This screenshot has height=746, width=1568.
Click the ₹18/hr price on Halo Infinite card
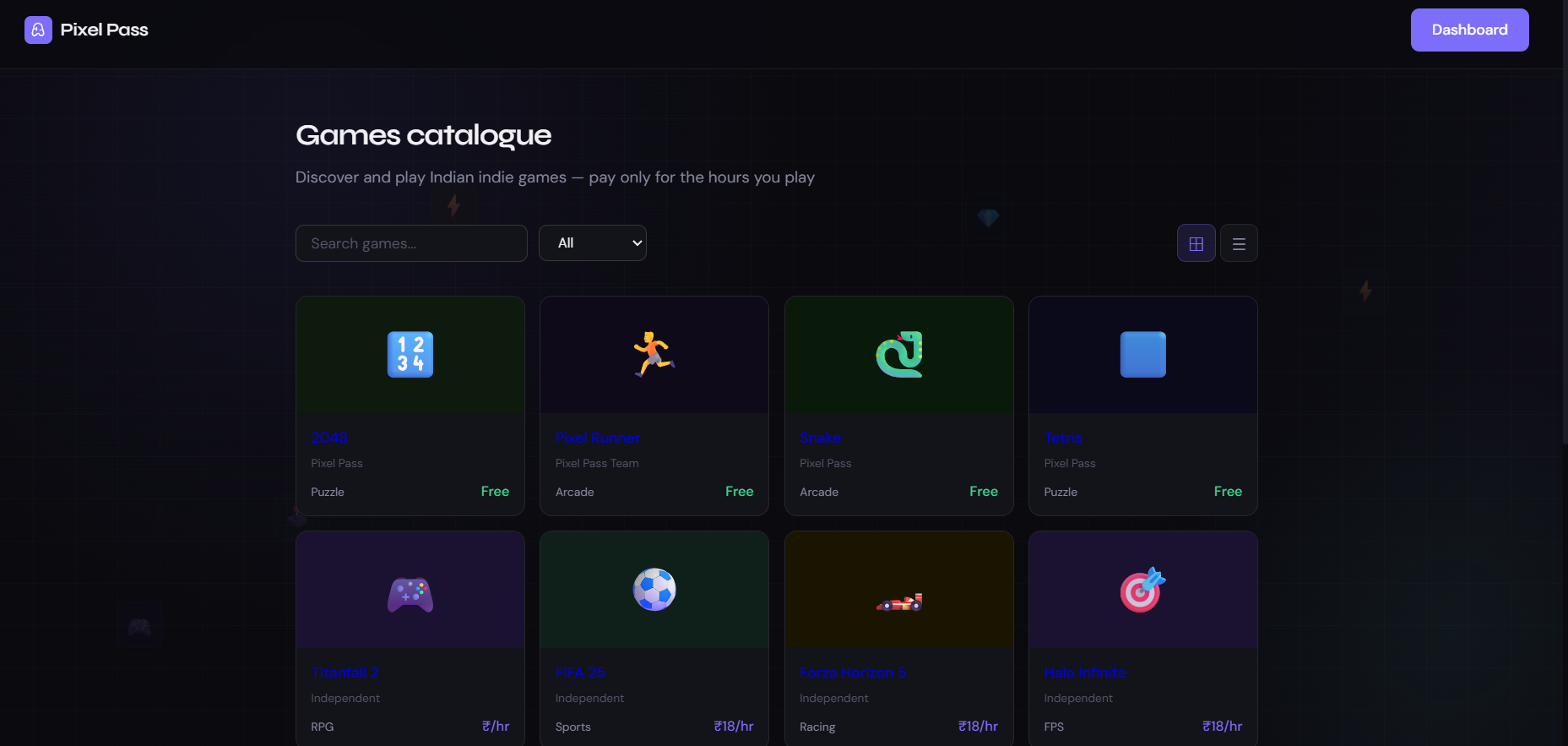click(1222, 727)
